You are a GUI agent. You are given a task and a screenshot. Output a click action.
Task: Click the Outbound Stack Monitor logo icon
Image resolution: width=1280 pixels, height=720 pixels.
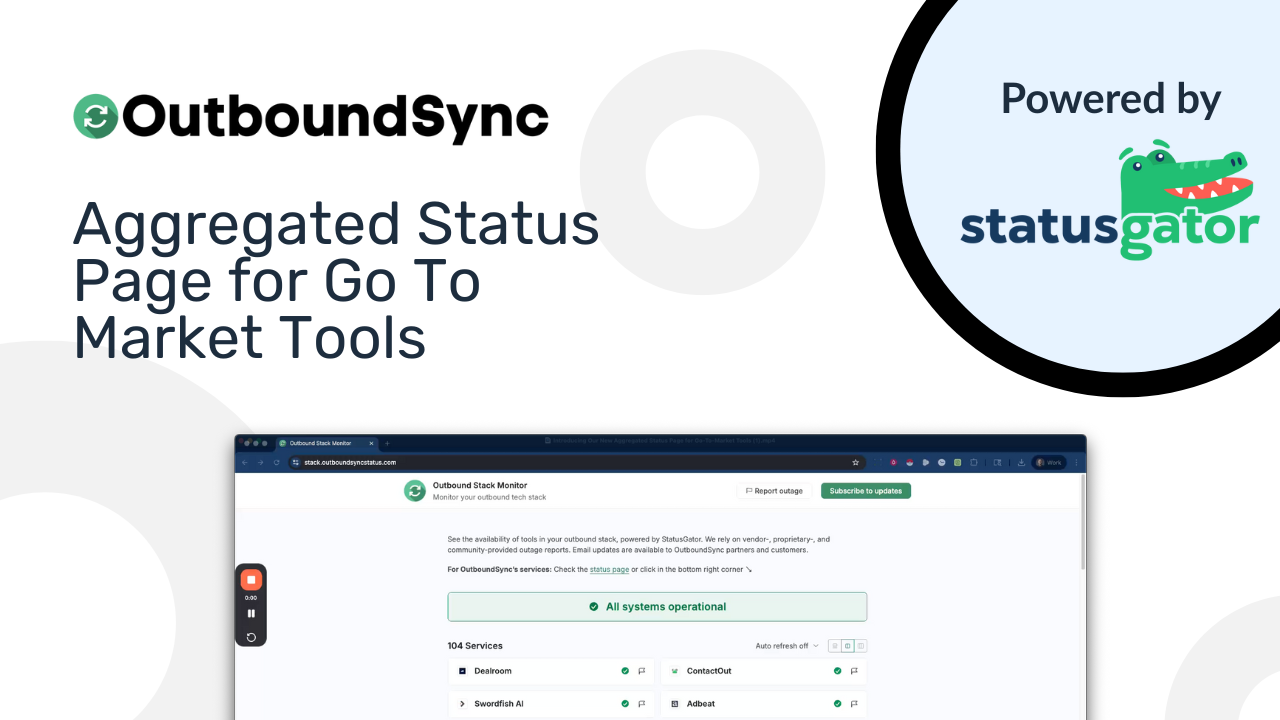click(x=415, y=491)
